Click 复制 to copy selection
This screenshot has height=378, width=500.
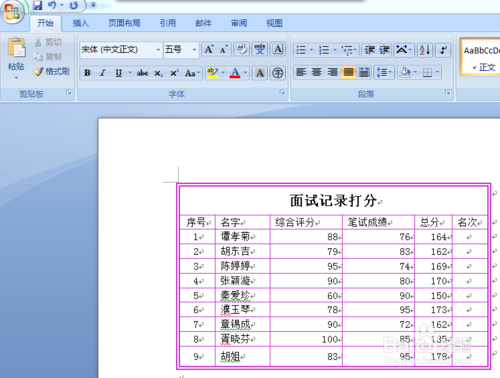[x=48, y=57]
